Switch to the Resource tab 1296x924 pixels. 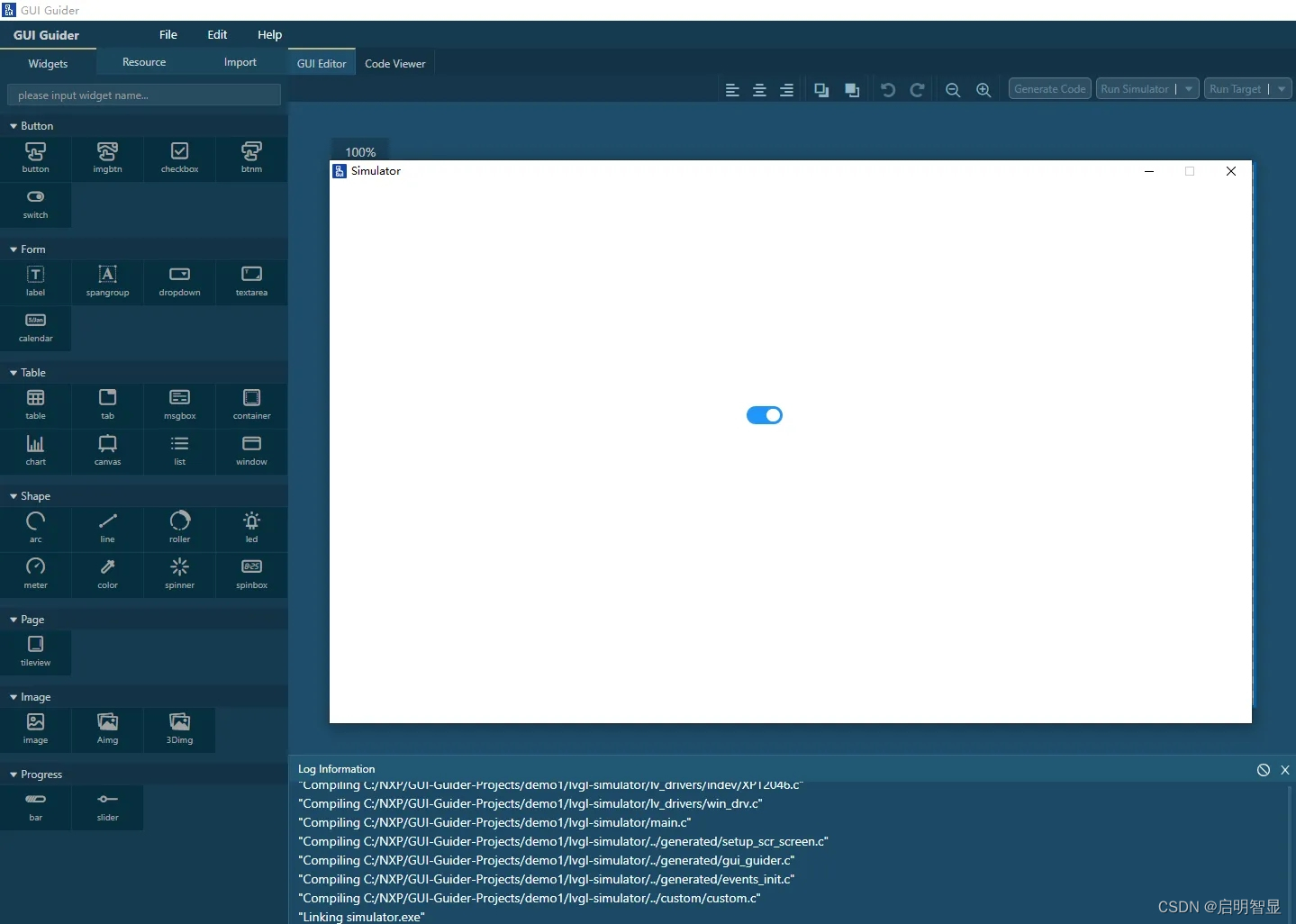144,62
